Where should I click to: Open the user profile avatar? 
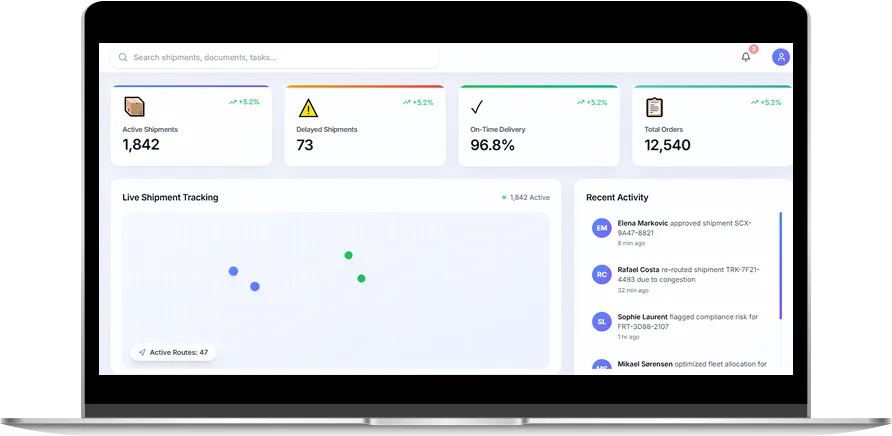pyautogui.click(x=780, y=57)
